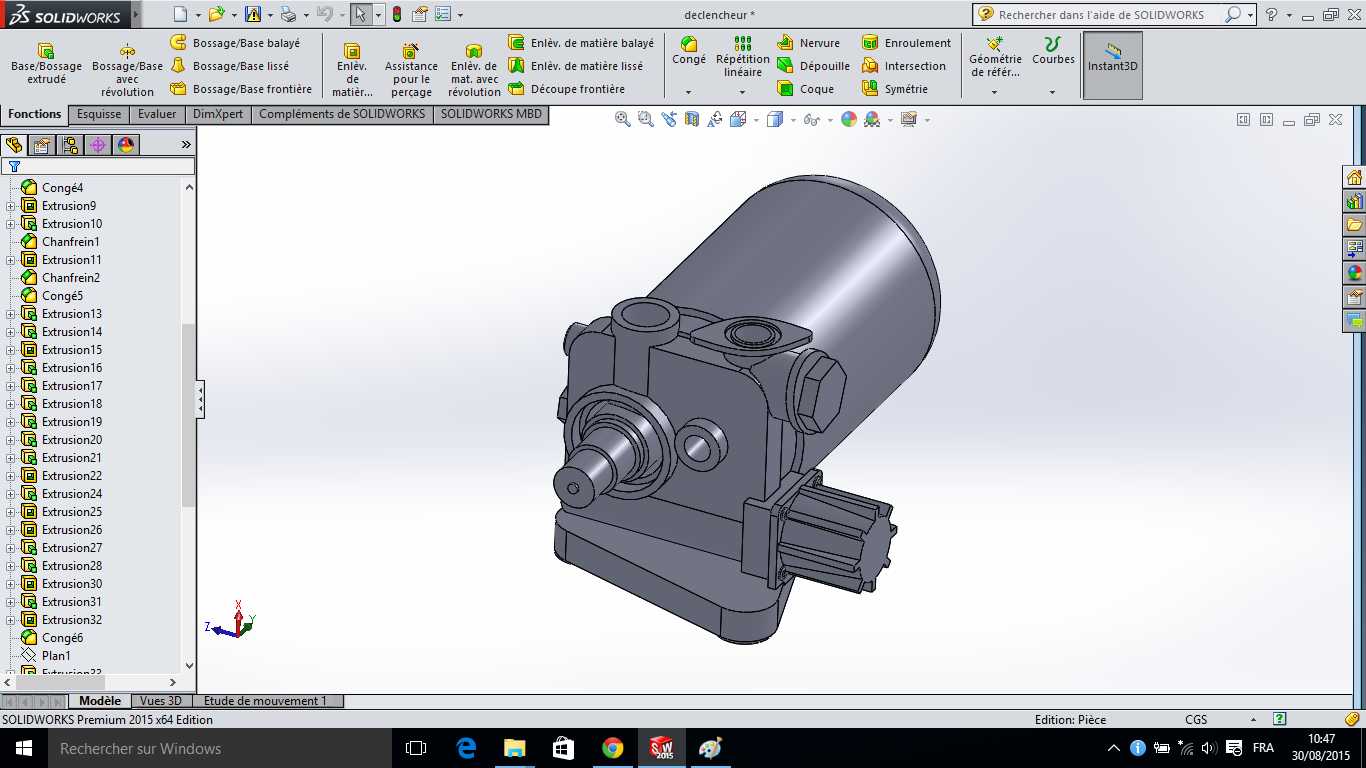The width and height of the screenshot is (1366, 768).
Task: Open the Géométrie de référence dropdown arrow
Action: (994, 92)
